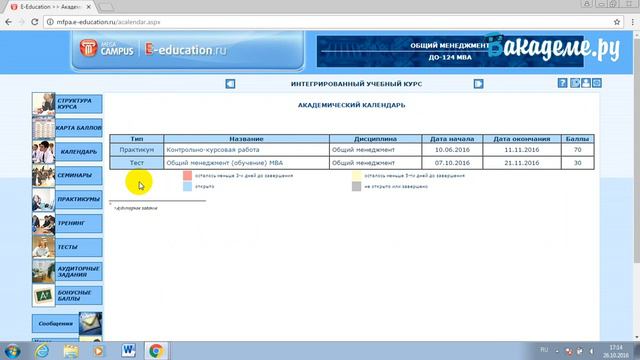Select 'Контрольно-курсовая работа' table cell
The image size is (640, 360).
tap(247, 150)
